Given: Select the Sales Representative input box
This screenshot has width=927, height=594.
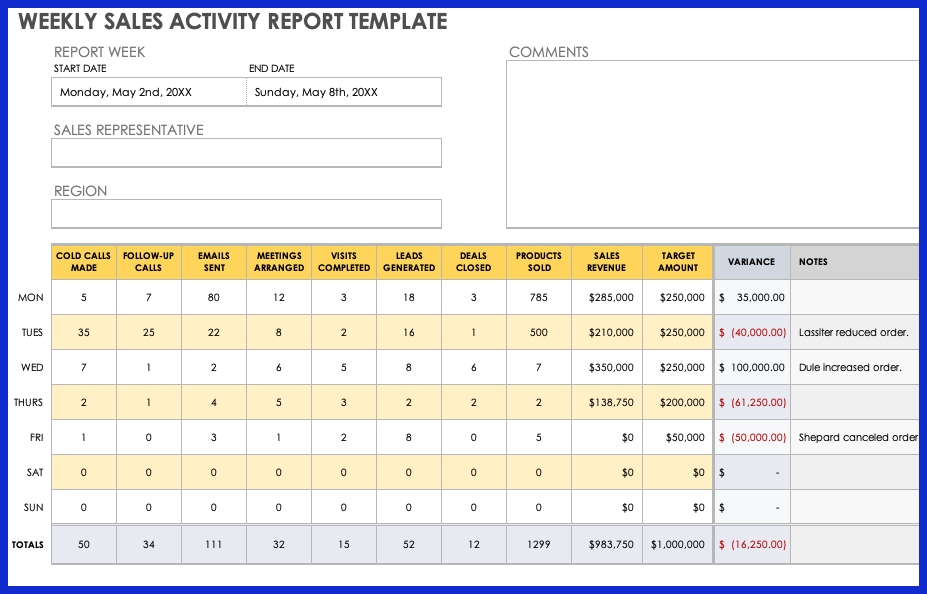Looking at the screenshot, I should tap(246, 153).
